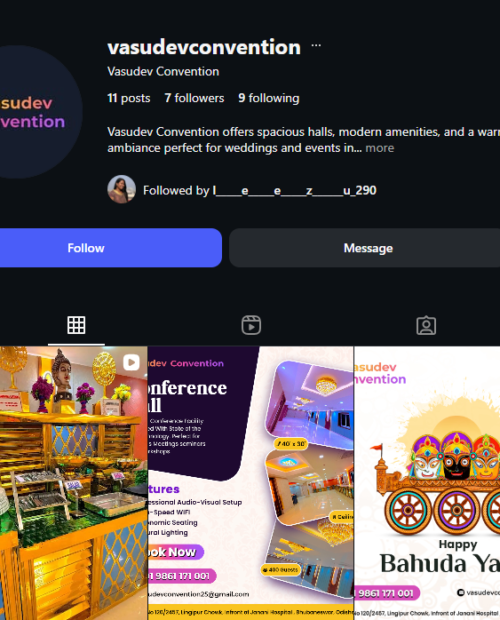Open the three-dot options menu beside username
Image resolution: width=500 pixels, height=620 pixels.
click(316, 45)
